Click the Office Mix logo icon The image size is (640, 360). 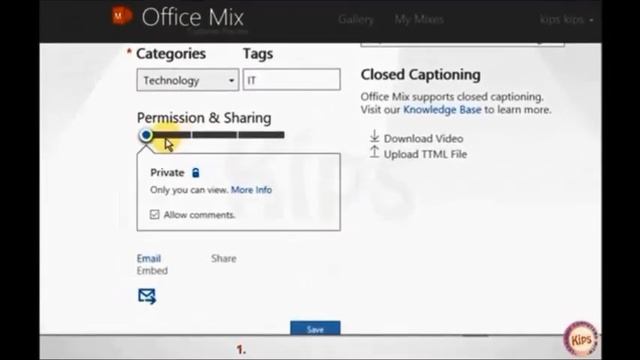coord(122,16)
